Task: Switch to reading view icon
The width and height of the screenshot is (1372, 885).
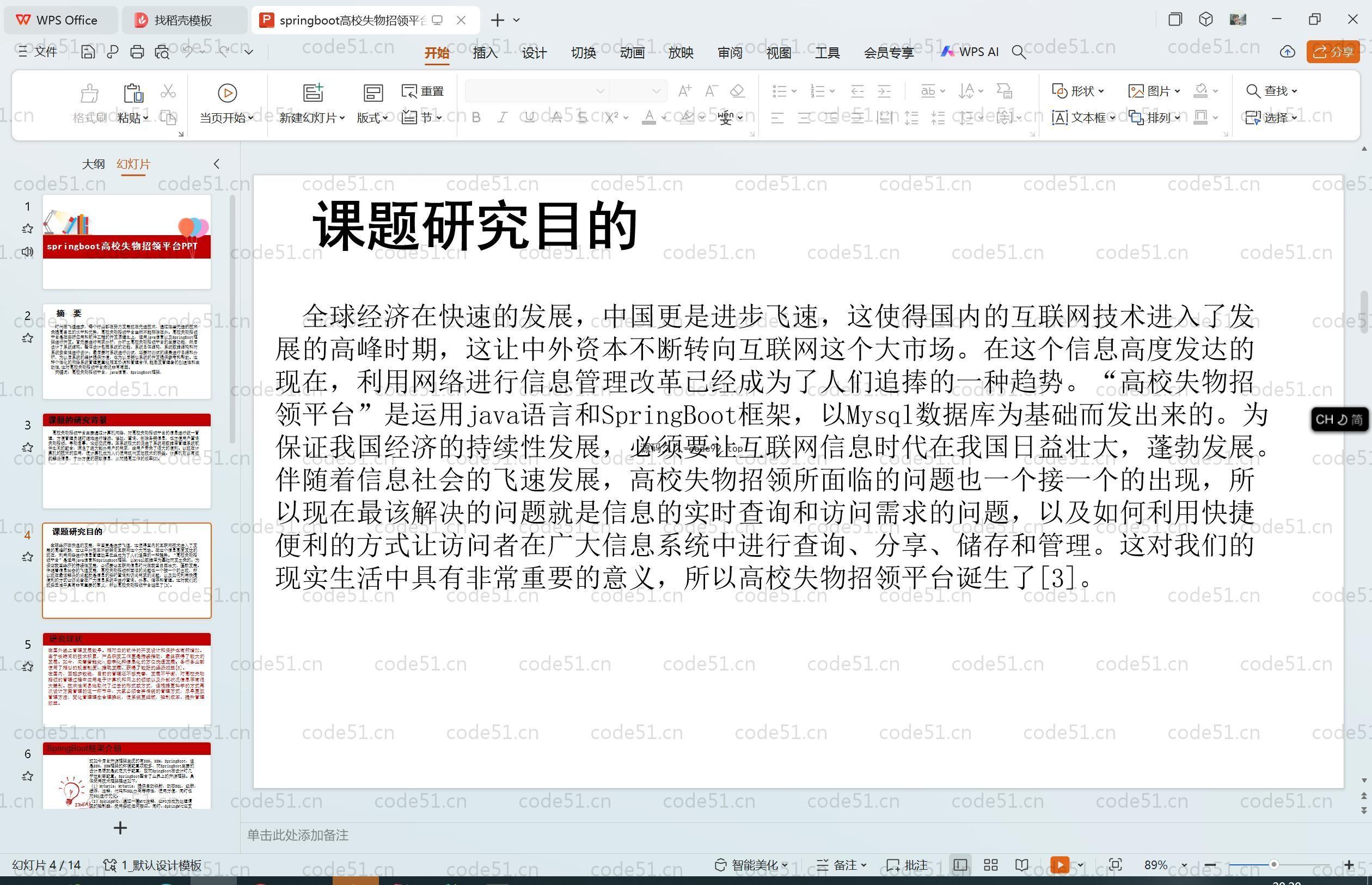Action: pos(1021,865)
